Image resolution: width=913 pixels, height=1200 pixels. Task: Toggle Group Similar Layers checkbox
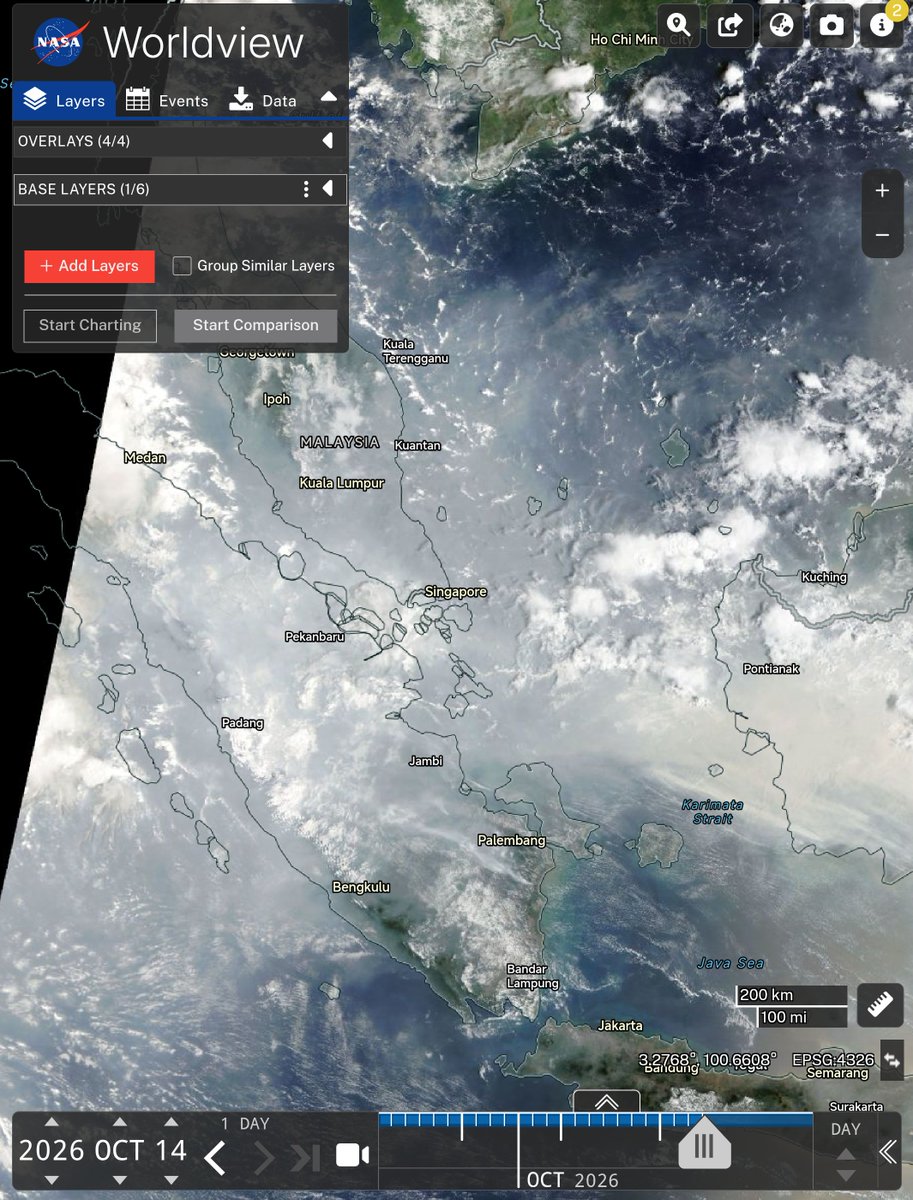point(182,266)
